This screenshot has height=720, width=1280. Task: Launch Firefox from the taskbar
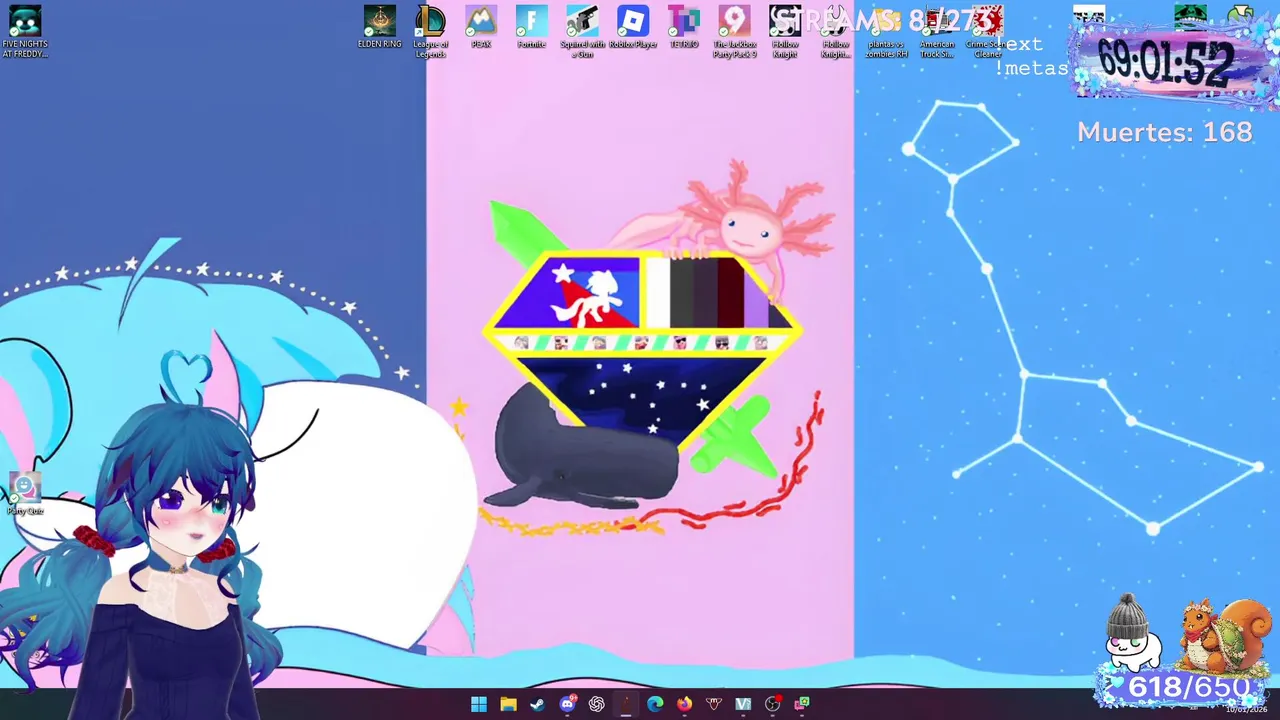point(684,704)
